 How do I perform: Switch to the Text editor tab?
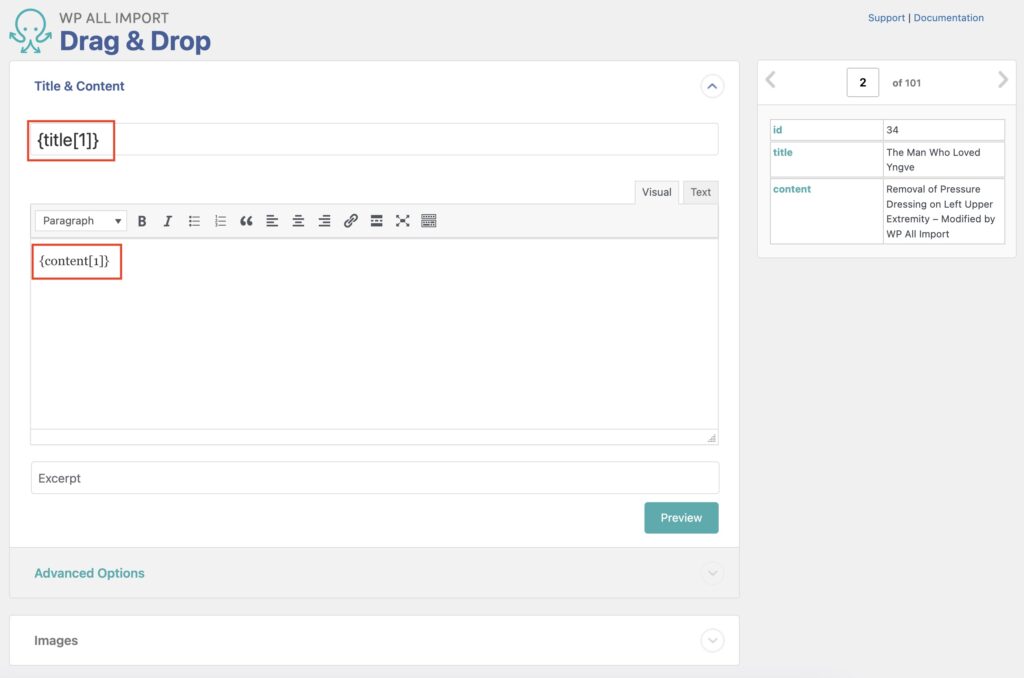699,192
